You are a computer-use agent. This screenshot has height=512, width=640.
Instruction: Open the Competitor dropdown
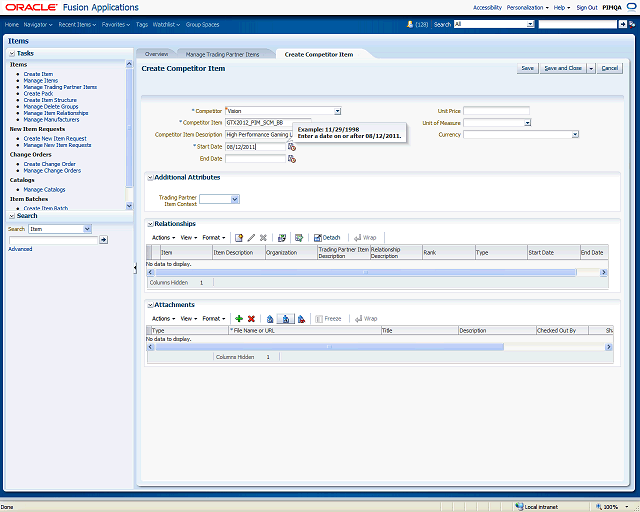[x=337, y=111]
